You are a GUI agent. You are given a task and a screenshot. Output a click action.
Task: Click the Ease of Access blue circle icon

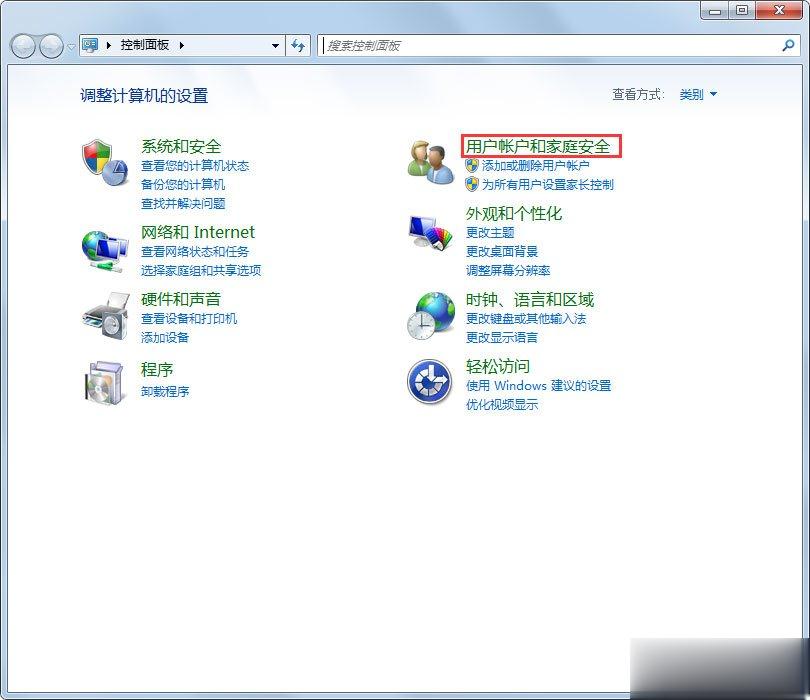click(429, 382)
